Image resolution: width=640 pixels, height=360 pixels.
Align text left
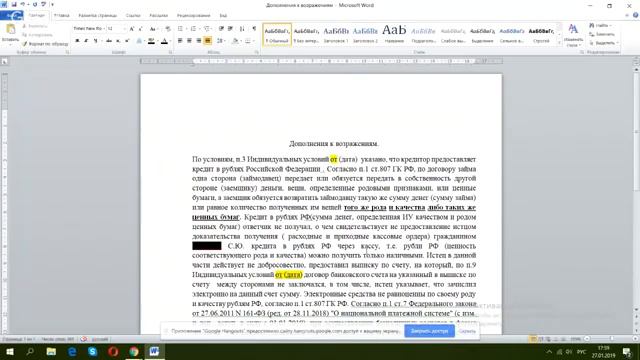180,41
